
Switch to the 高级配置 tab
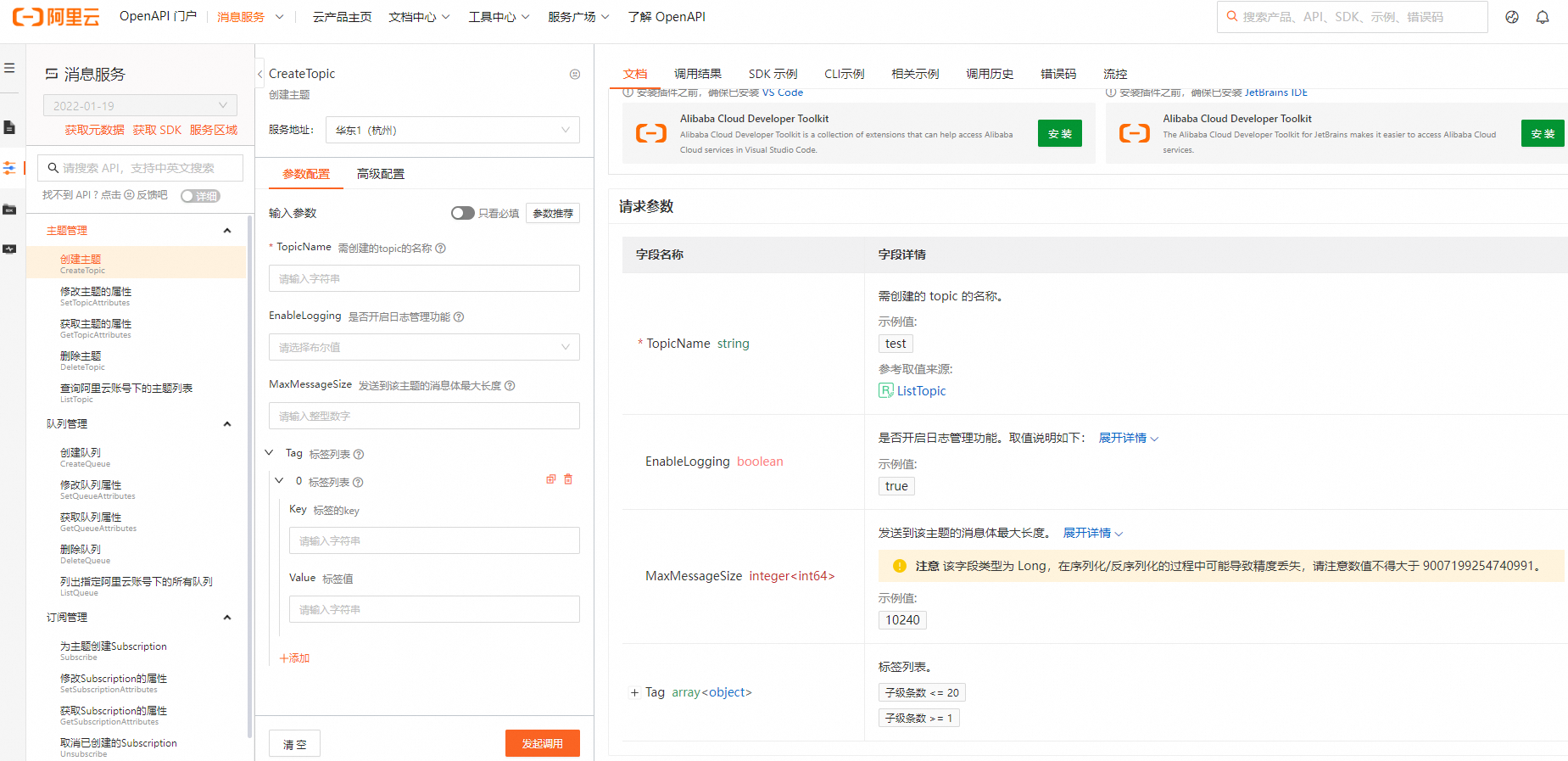381,174
